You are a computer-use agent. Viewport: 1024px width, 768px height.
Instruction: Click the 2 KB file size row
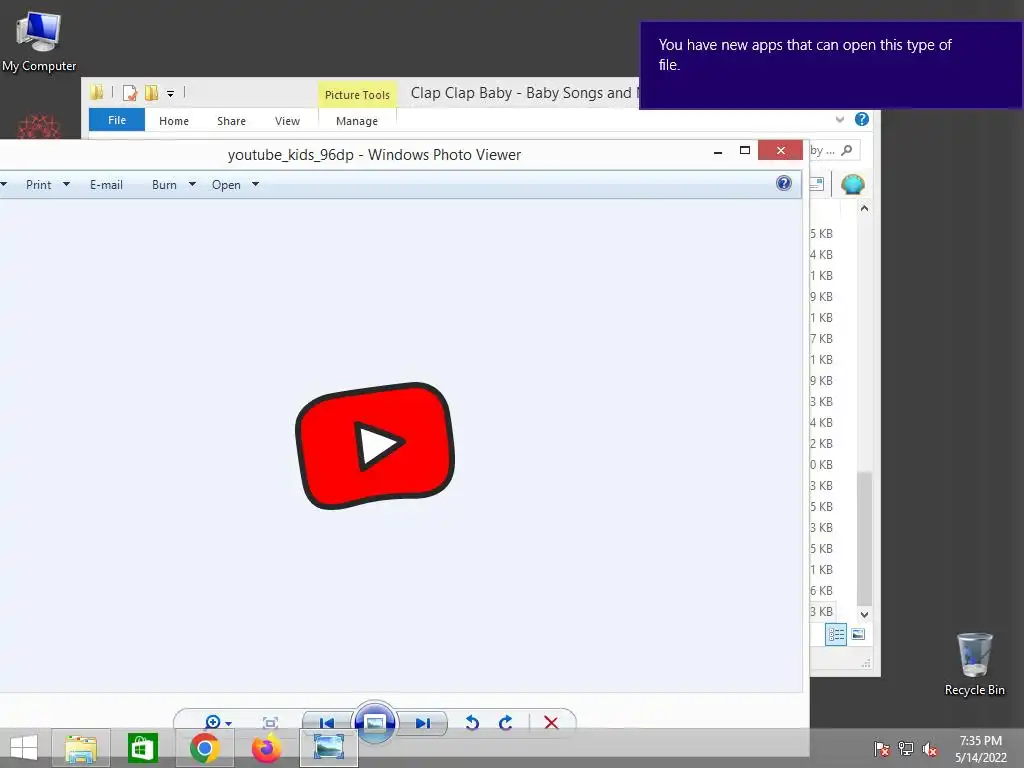pyautogui.click(x=822, y=443)
